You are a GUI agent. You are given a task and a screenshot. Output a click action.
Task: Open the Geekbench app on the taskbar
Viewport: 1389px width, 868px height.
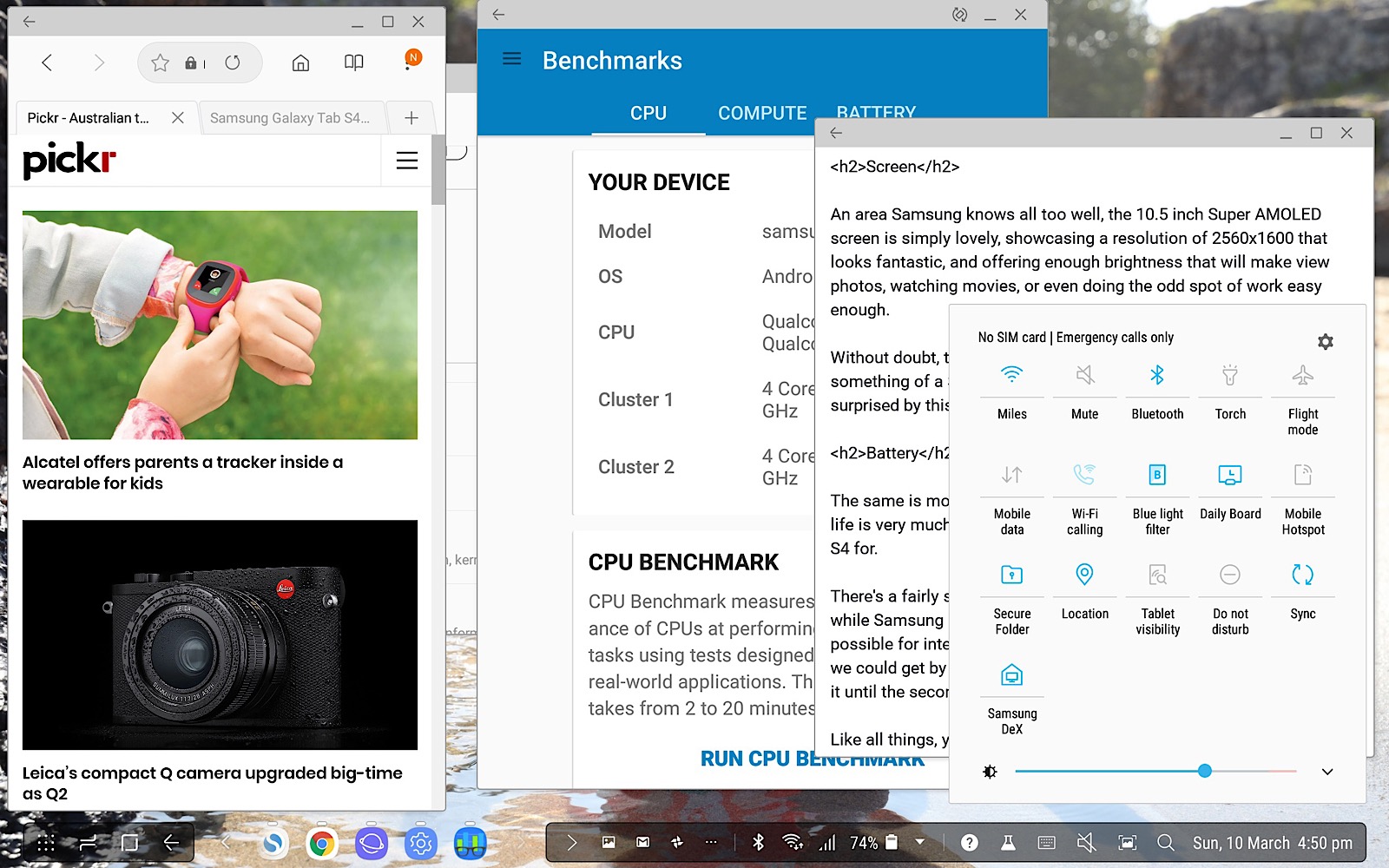tap(471, 843)
